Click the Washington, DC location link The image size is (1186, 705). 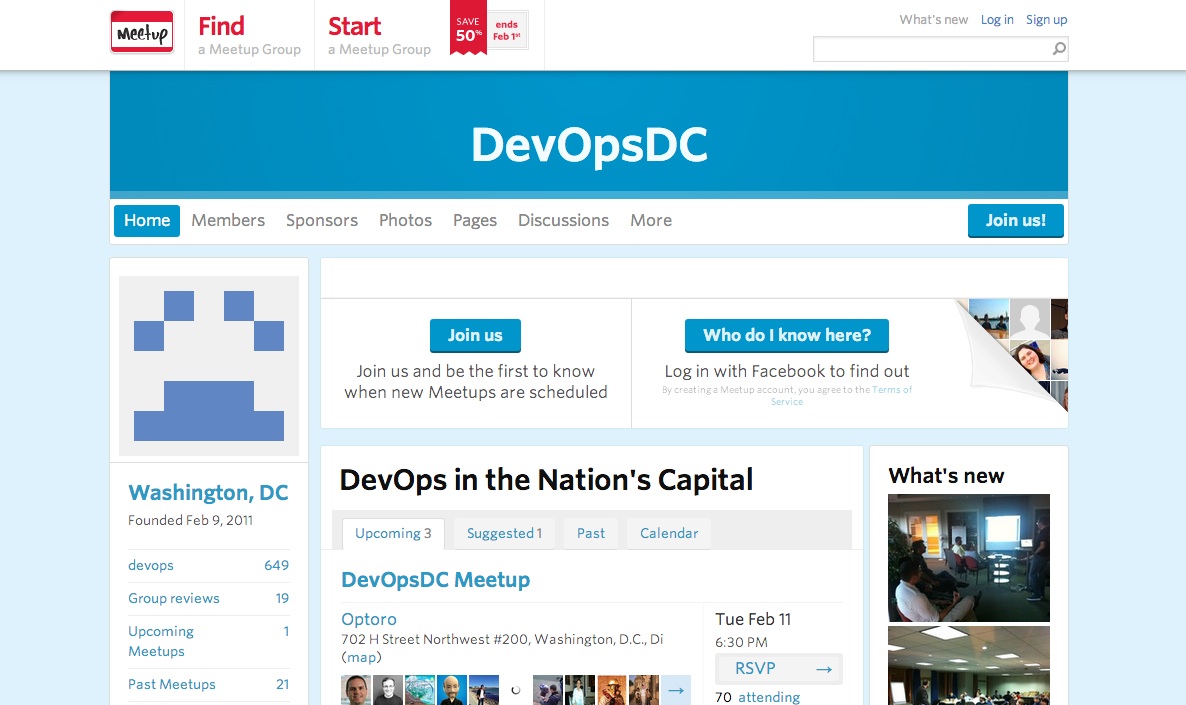click(208, 492)
